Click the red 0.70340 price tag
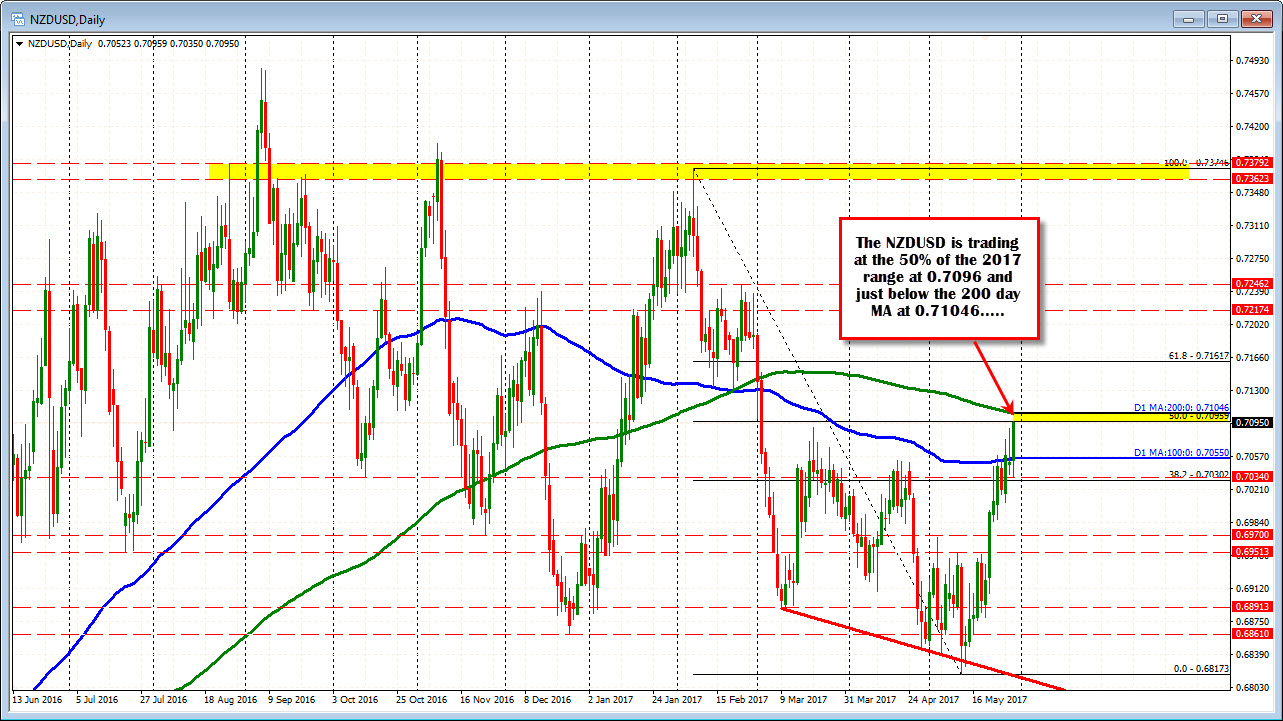This screenshot has width=1283, height=721. pos(1253,478)
